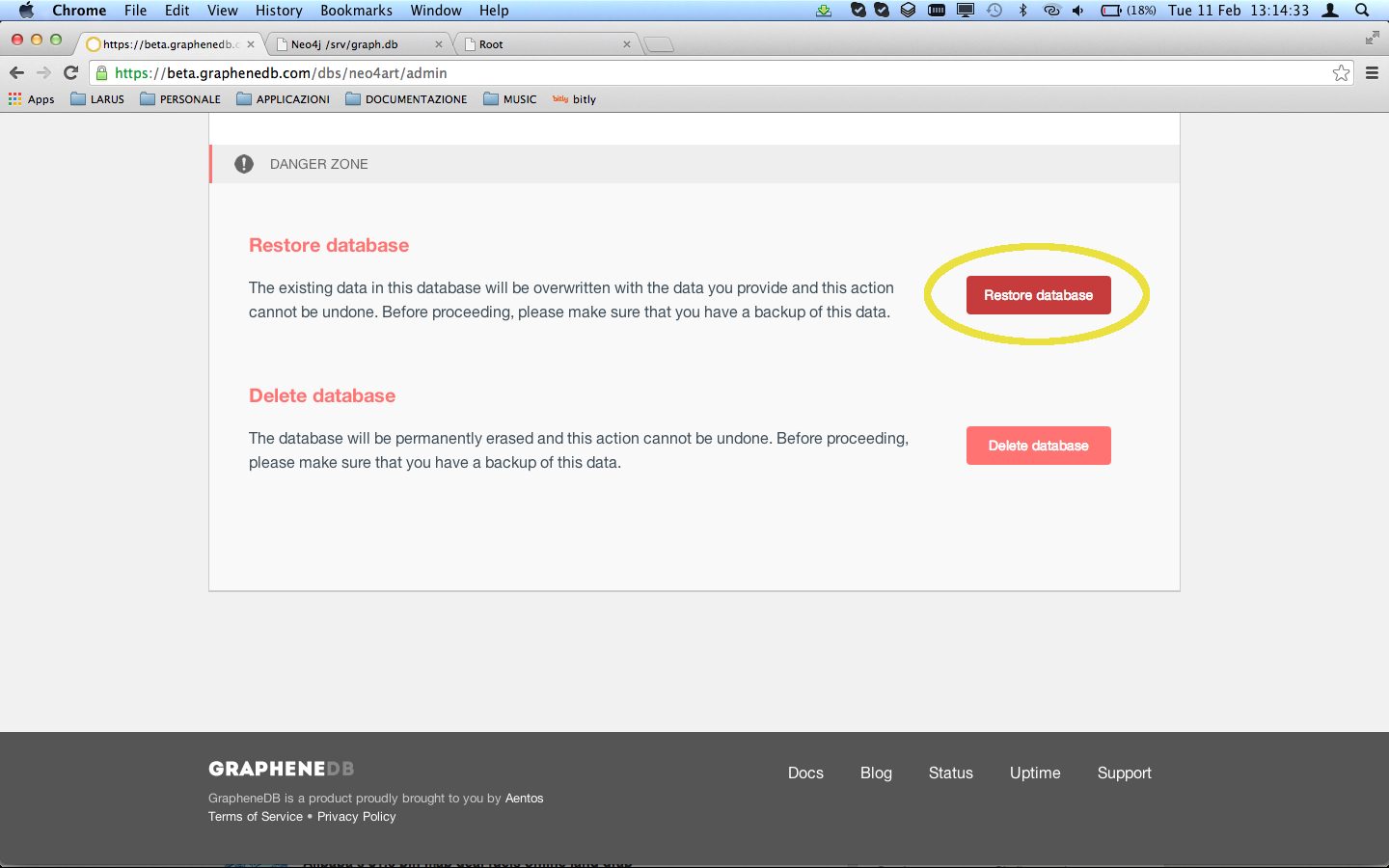Viewport: 1389px width, 868px height.
Task: Bookmark this page with the star icon
Action: [1341, 72]
